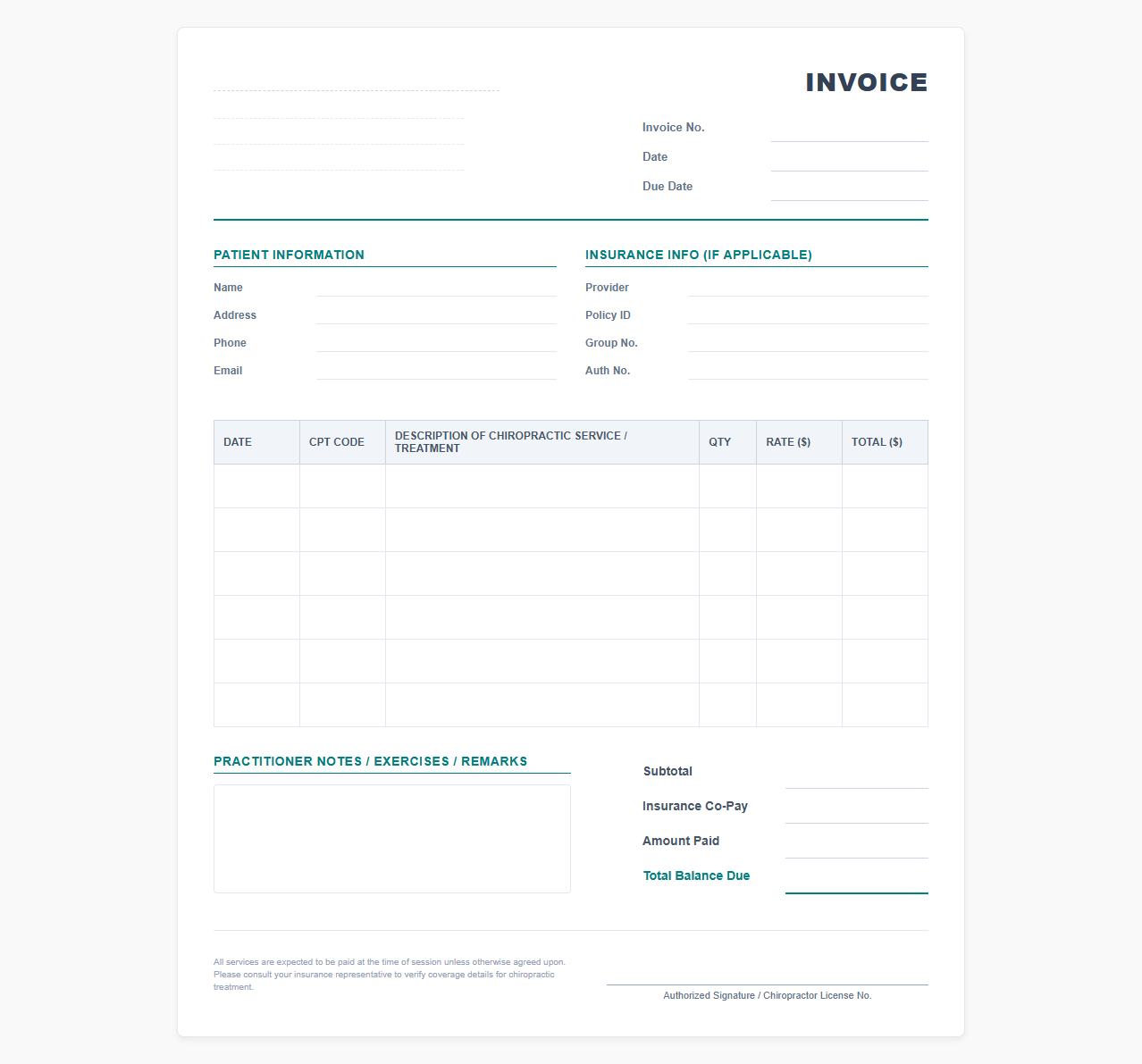Click the RATE ($) column header
The width and height of the screenshot is (1142, 1064).
coord(799,442)
